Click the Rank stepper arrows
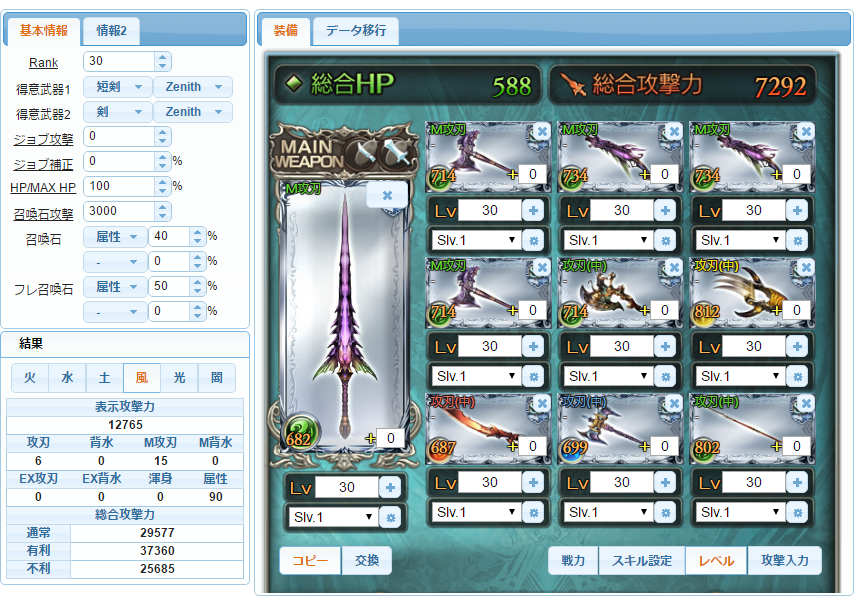The width and height of the screenshot is (857, 605). tap(162, 61)
